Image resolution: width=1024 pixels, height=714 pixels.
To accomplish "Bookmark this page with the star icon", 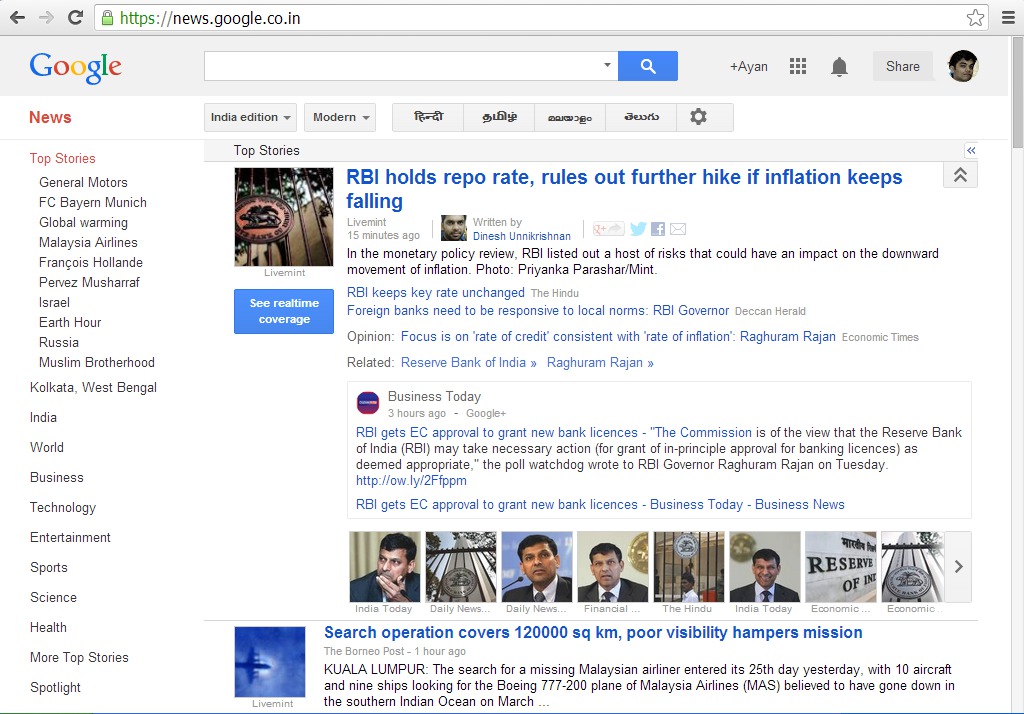I will pyautogui.click(x=975, y=18).
